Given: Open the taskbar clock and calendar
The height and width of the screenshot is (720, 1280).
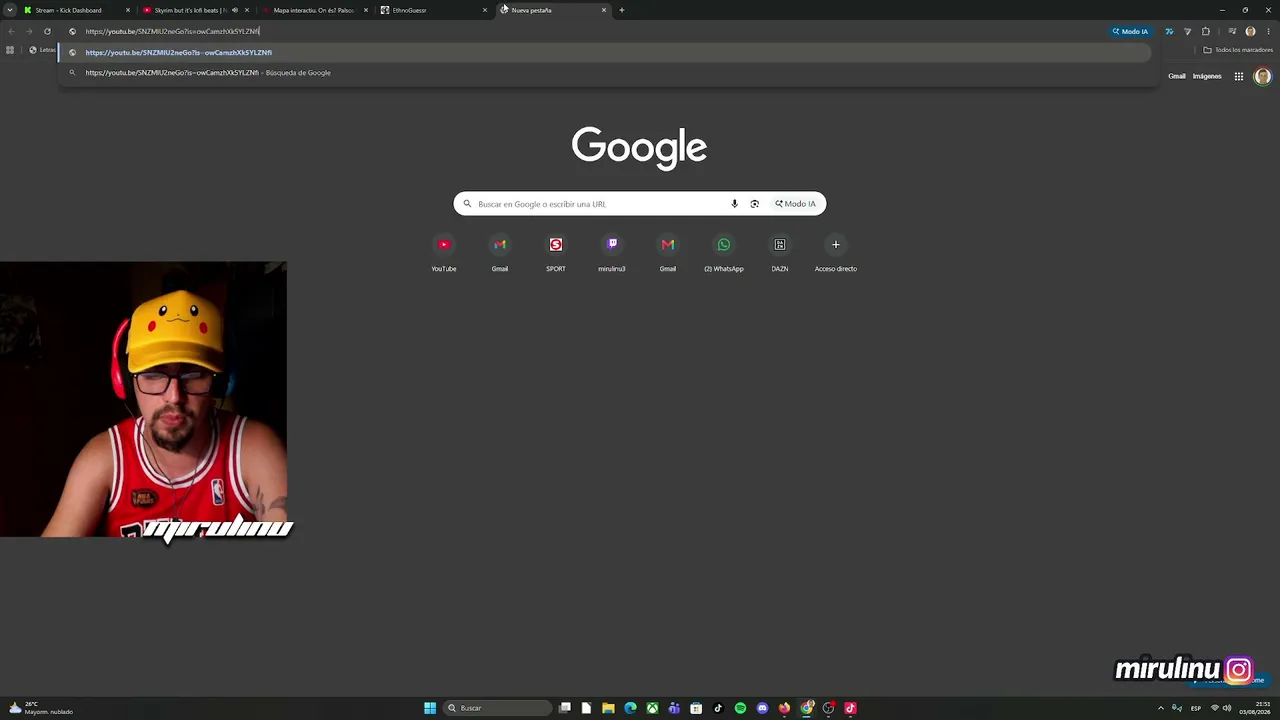Looking at the screenshot, I should point(1254,708).
